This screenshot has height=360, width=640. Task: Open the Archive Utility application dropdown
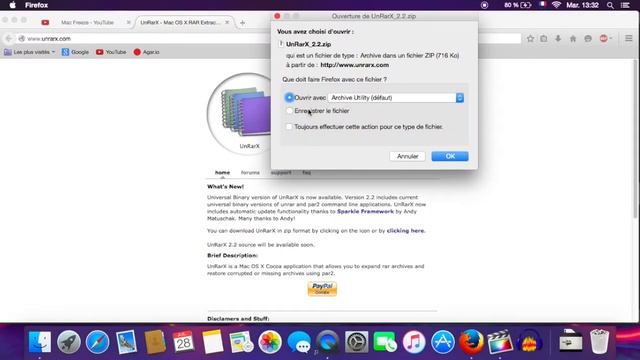point(396,98)
